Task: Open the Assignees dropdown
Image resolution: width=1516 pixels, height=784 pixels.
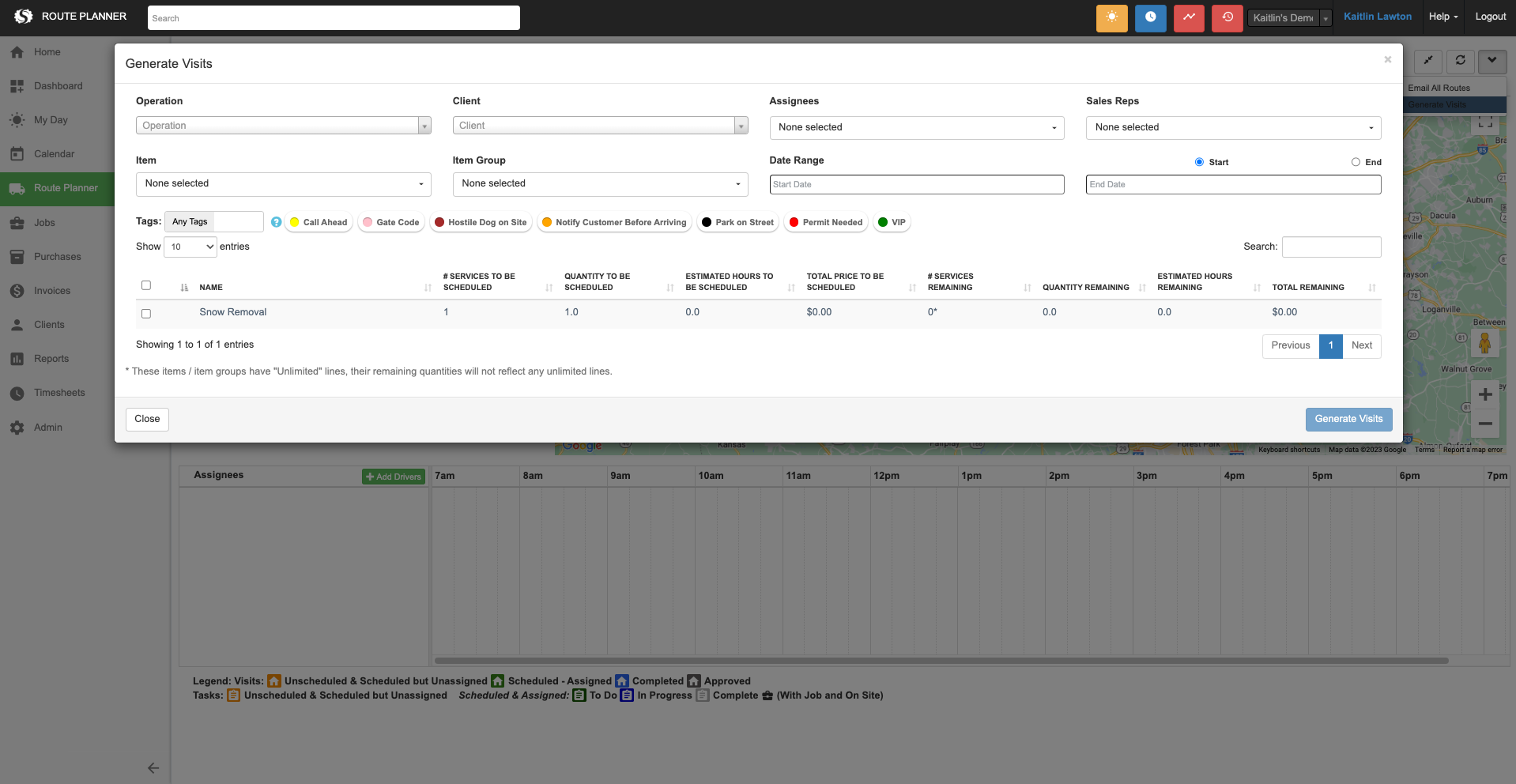Action: click(x=916, y=127)
